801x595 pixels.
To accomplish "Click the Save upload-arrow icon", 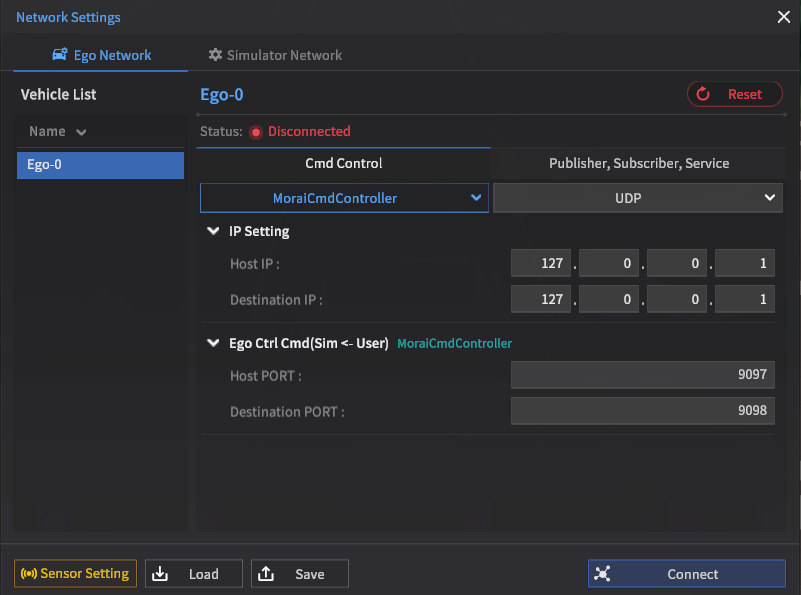I will tap(266, 574).
